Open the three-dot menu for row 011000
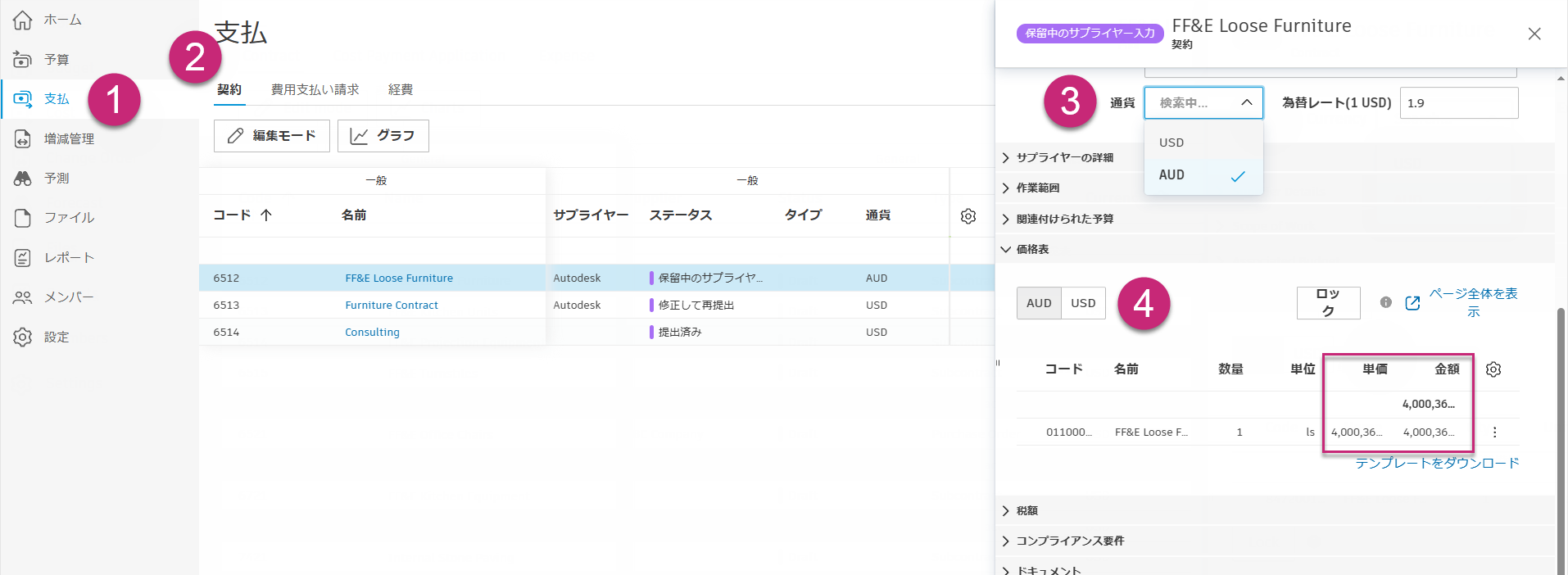Viewport: 1568px width, 575px height. pos(1494,432)
